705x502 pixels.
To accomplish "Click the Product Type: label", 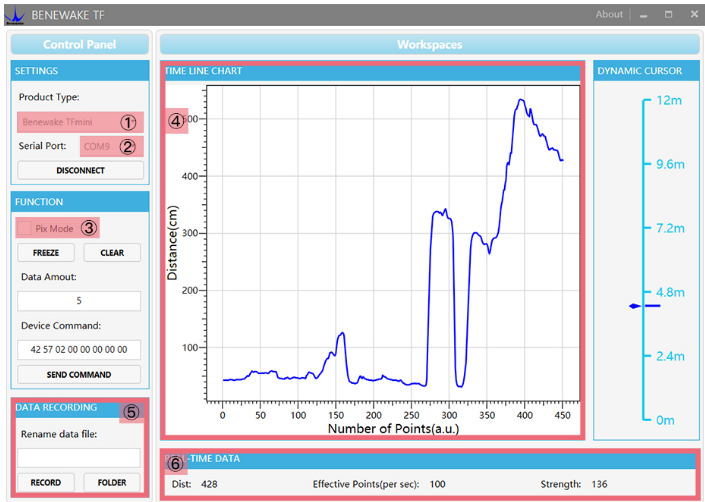I will [49, 97].
